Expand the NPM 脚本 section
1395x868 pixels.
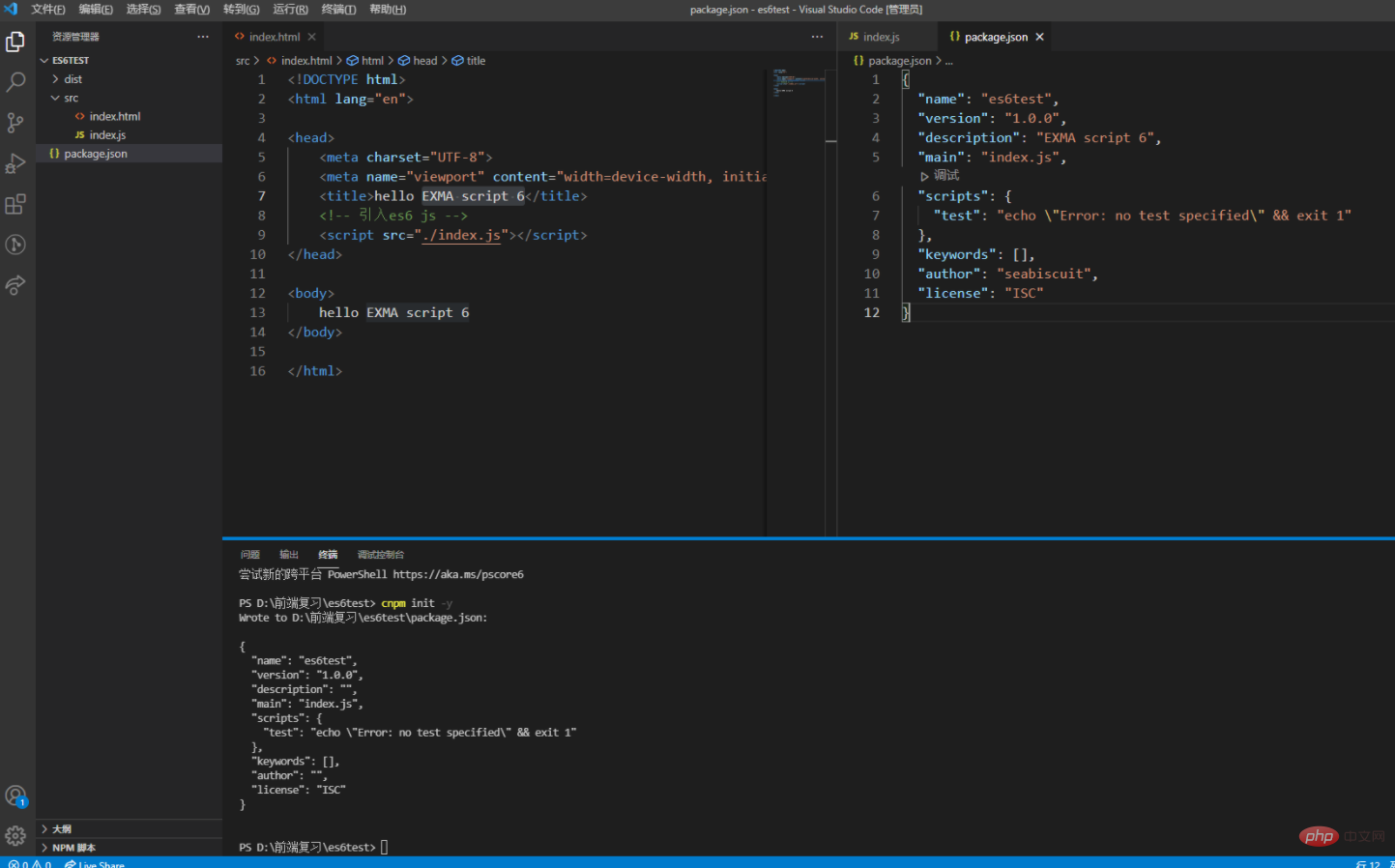point(73,848)
